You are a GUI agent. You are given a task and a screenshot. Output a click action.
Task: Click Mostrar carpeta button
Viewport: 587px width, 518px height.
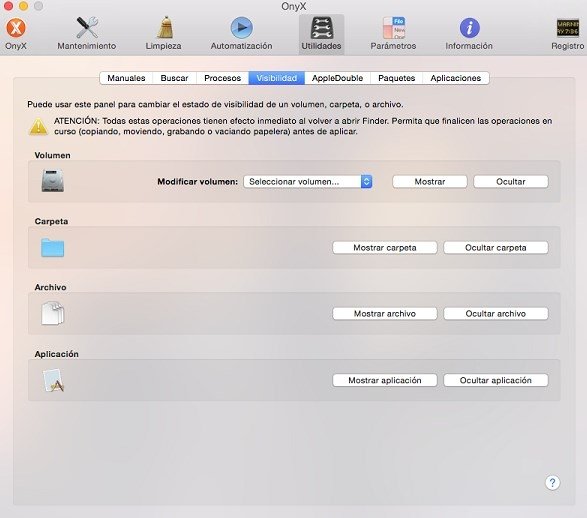click(385, 247)
